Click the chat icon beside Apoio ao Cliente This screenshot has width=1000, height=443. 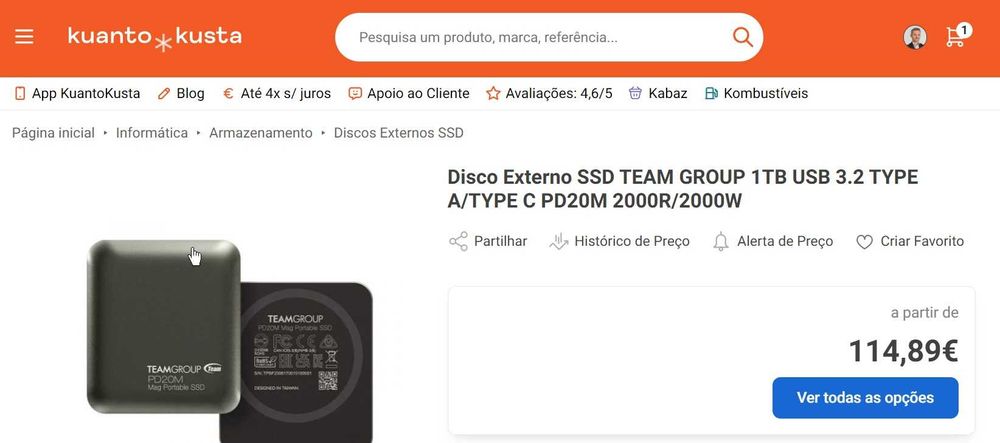pyautogui.click(x=355, y=94)
